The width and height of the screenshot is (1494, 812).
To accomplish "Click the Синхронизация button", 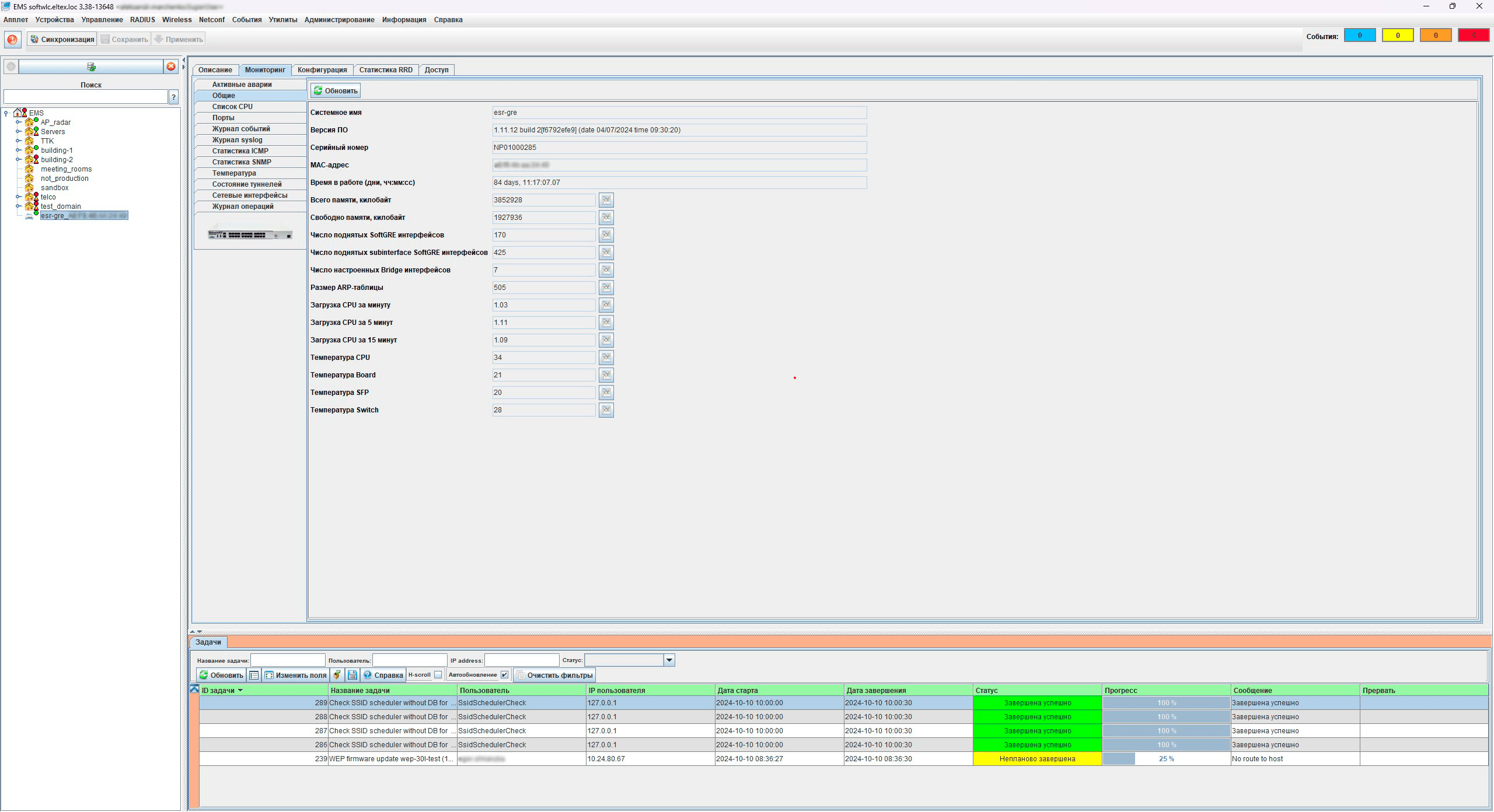I will pyautogui.click(x=62, y=40).
